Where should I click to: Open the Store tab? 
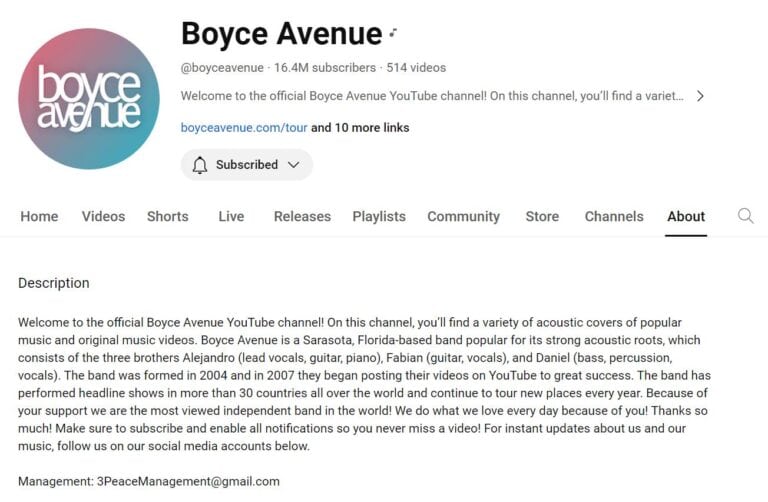[x=542, y=216]
